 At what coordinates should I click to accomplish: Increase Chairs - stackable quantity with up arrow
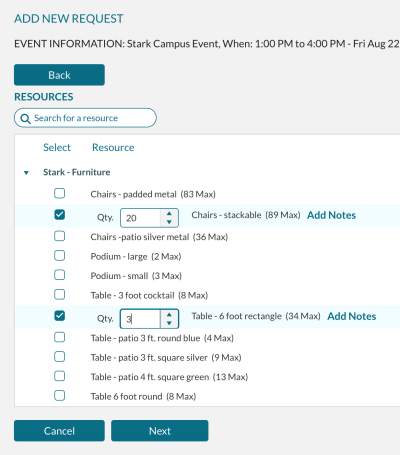169,214
